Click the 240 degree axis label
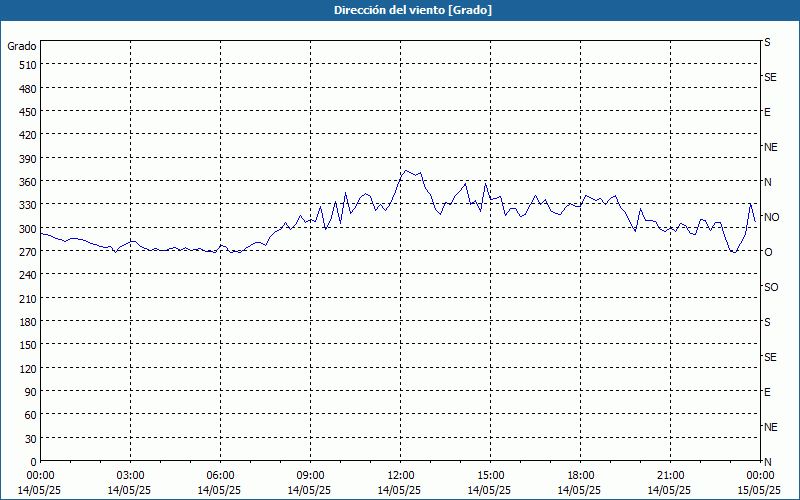Screen dimensions: 800x500 (x=28, y=275)
